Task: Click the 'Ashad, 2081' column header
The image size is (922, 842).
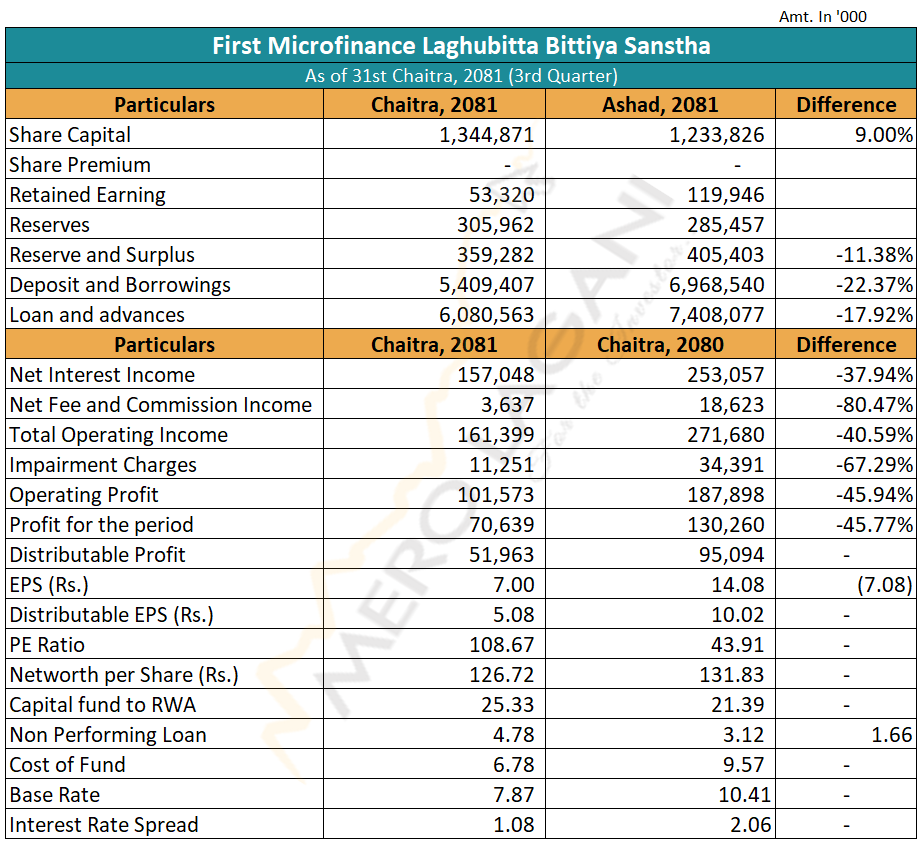Action: coord(660,105)
